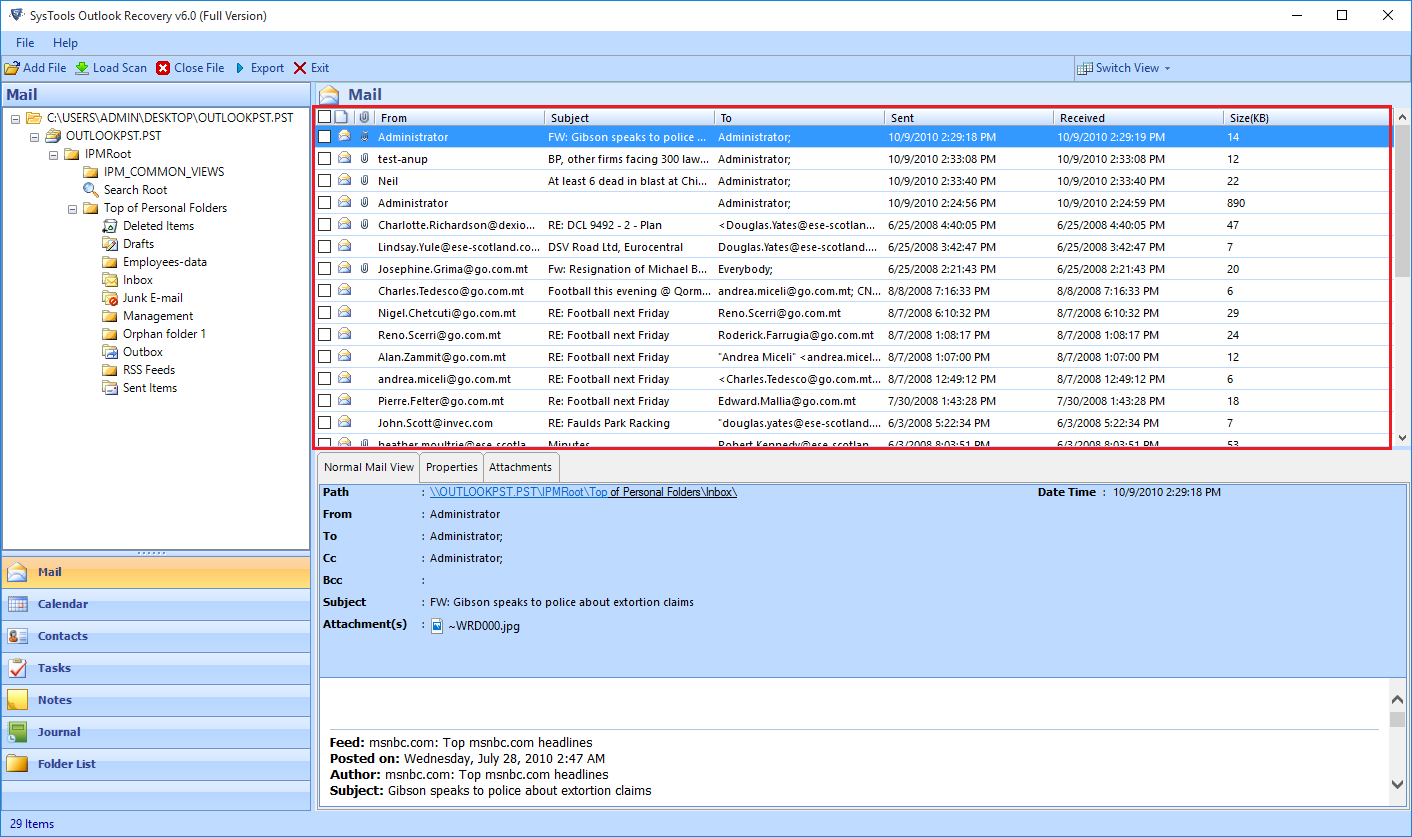Click the paperclip icon on Neil's mail row
1412x837 pixels.
[364, 181]
